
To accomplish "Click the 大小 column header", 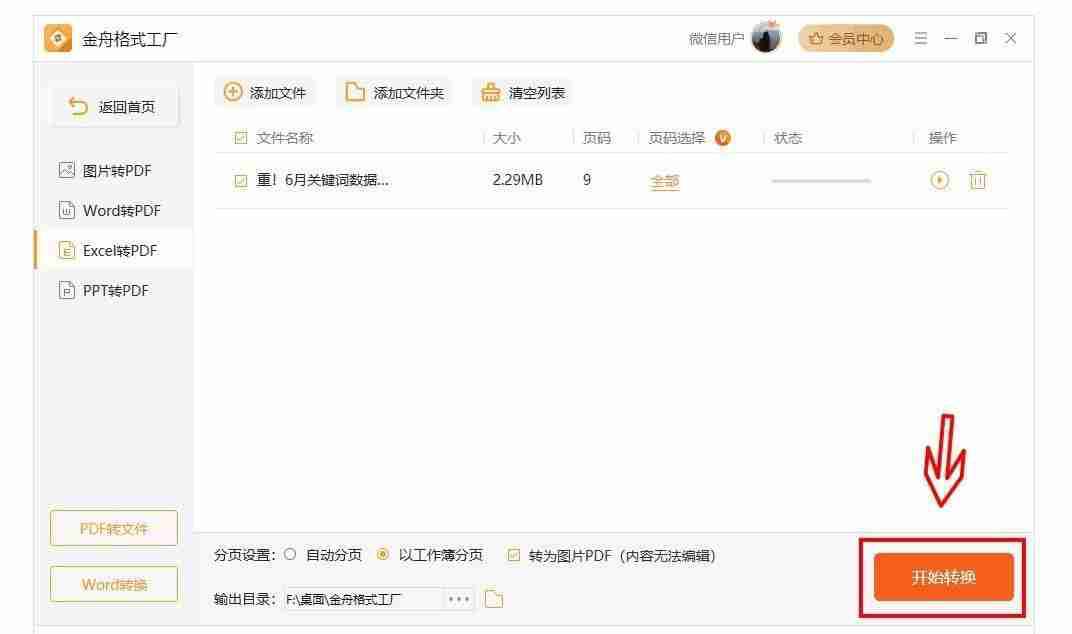I will tap(507, 138).
